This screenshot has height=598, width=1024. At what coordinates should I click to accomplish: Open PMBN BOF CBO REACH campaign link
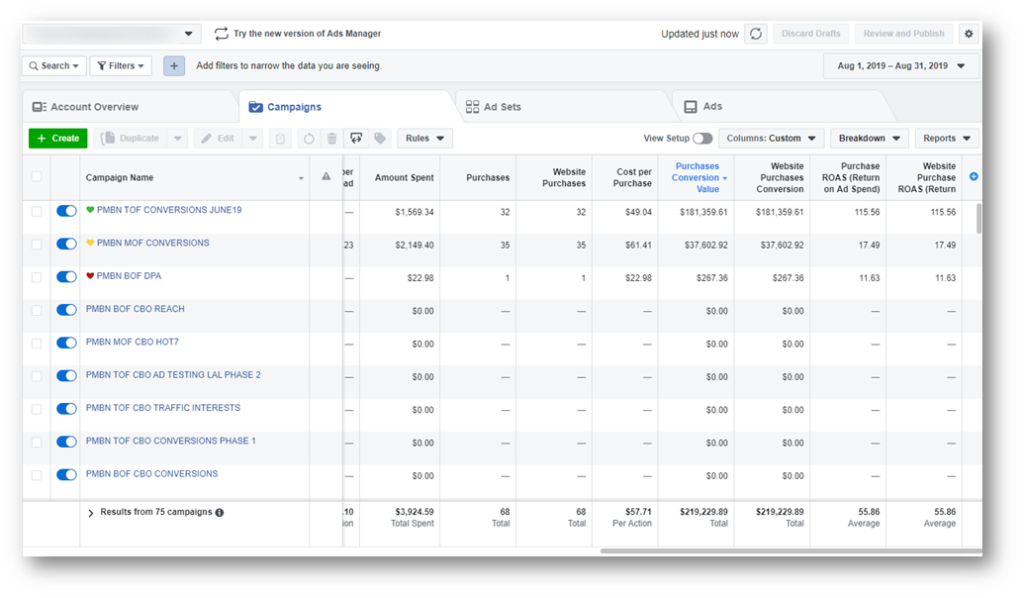point(135,309)
